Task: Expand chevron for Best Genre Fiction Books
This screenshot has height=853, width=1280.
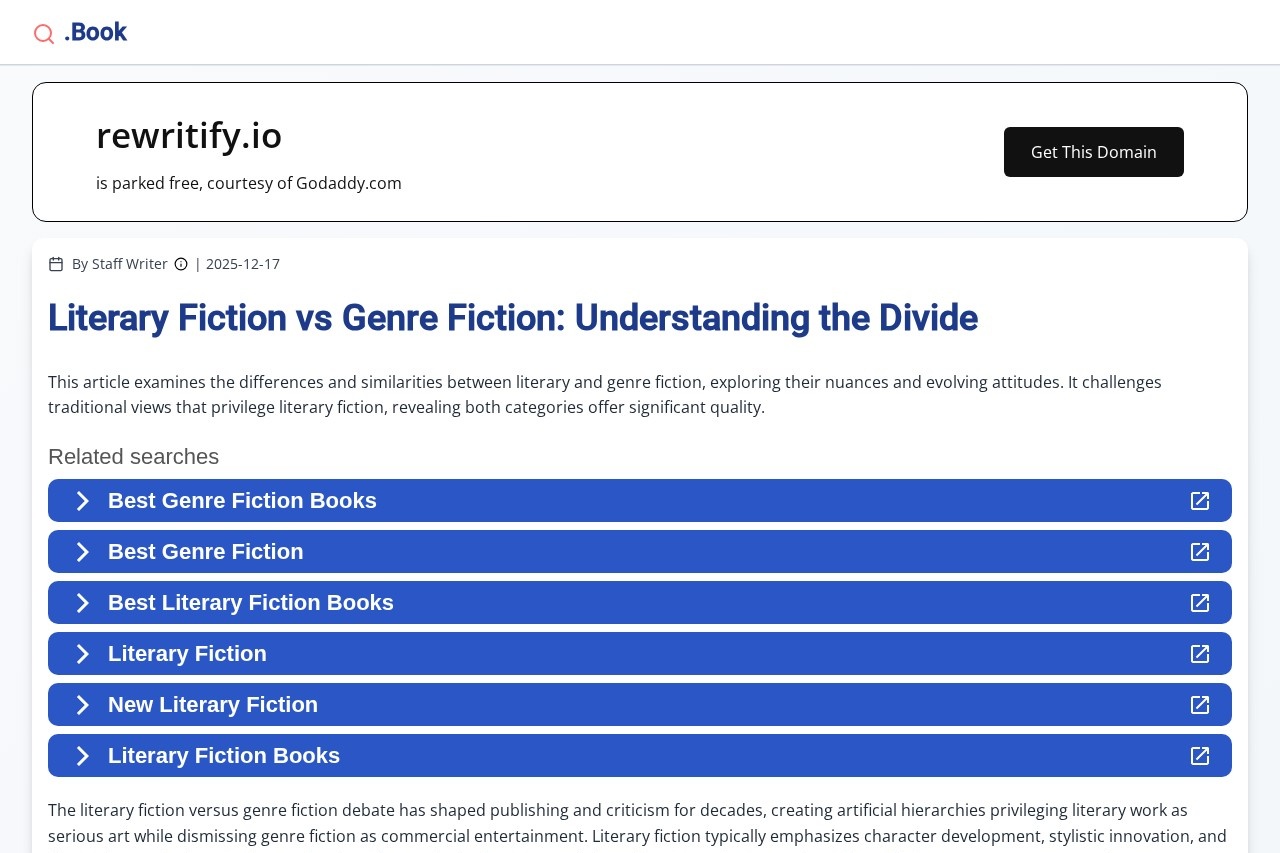Action: 83,501
